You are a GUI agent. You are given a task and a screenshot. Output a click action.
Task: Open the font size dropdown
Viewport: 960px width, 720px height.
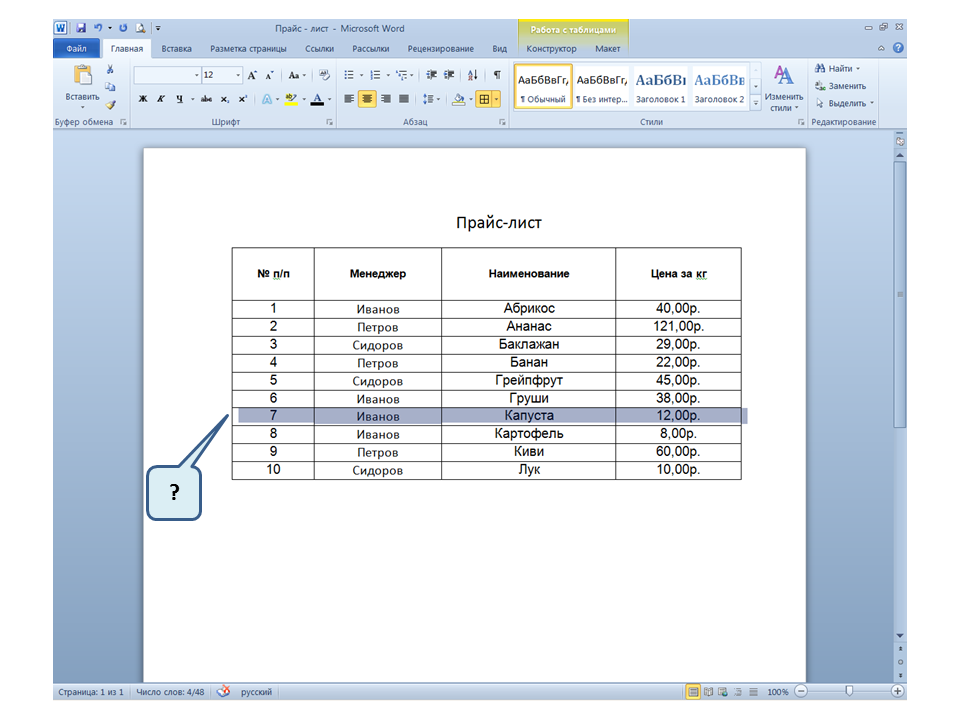[x=237, y=75]
